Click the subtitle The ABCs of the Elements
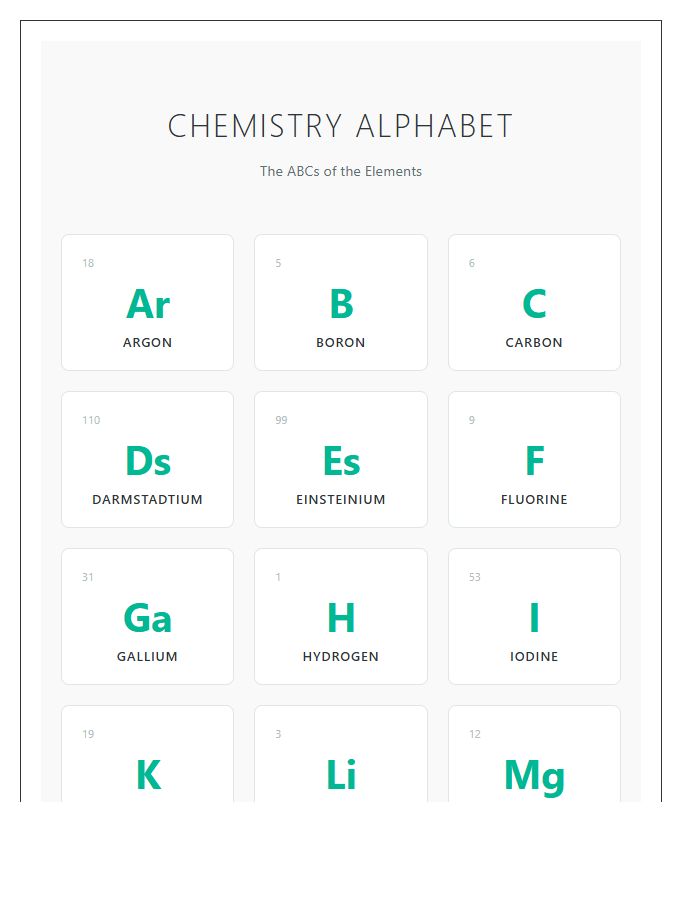Viewport: 700px width, 900px height. point(341,171)
